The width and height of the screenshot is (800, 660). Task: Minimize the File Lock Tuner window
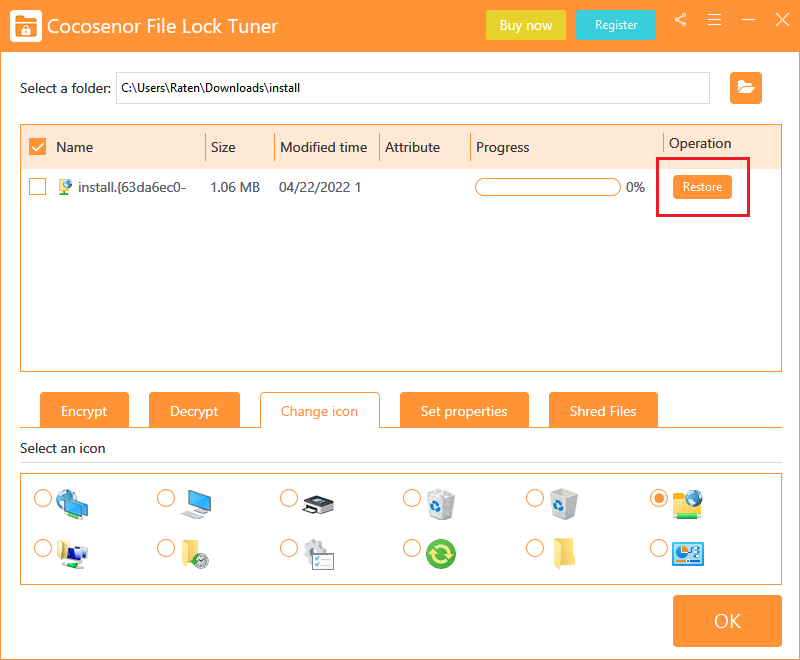(x=748, y=20)
